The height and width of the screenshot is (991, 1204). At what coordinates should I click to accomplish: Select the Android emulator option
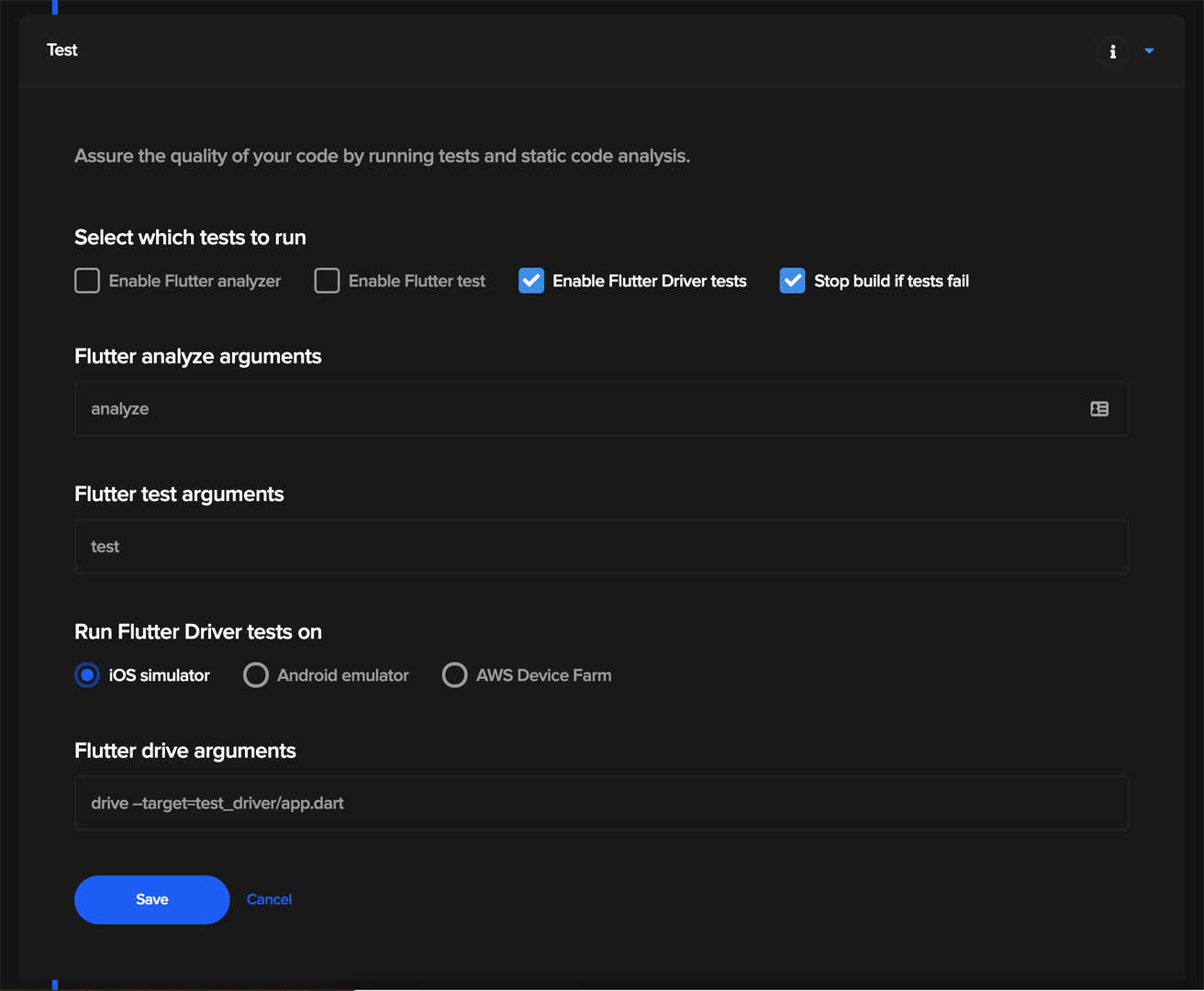point(256,675)
